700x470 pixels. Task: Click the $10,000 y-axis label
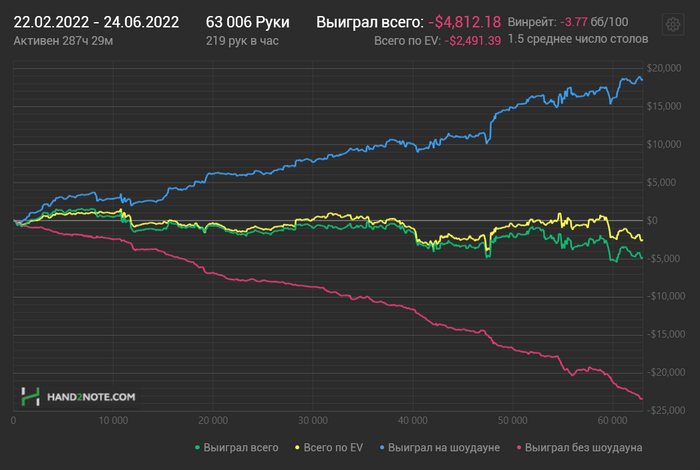coord(664,144)
